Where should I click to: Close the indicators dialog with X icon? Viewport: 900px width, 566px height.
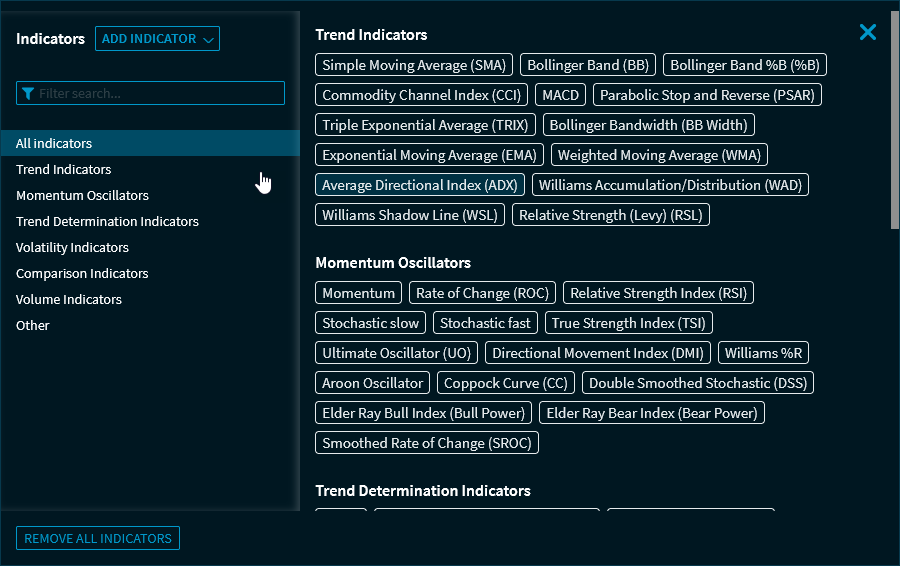tap(867, 32)
